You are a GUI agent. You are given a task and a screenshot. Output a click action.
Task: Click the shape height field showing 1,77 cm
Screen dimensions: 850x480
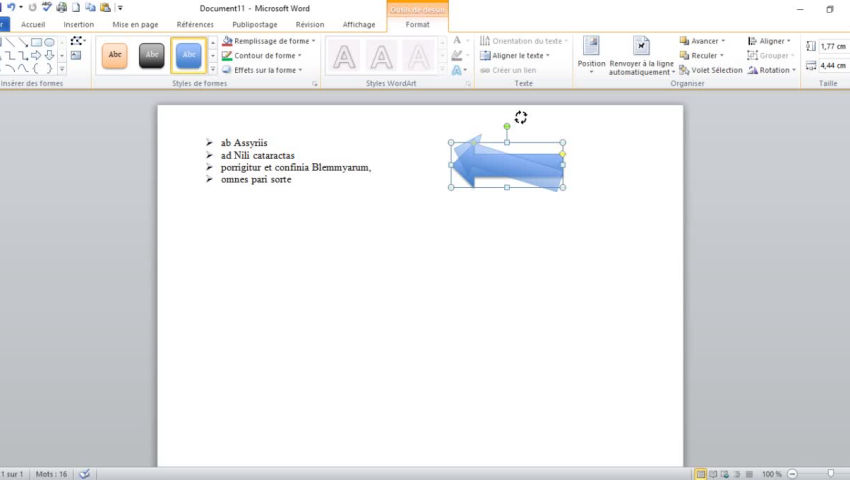832,46
